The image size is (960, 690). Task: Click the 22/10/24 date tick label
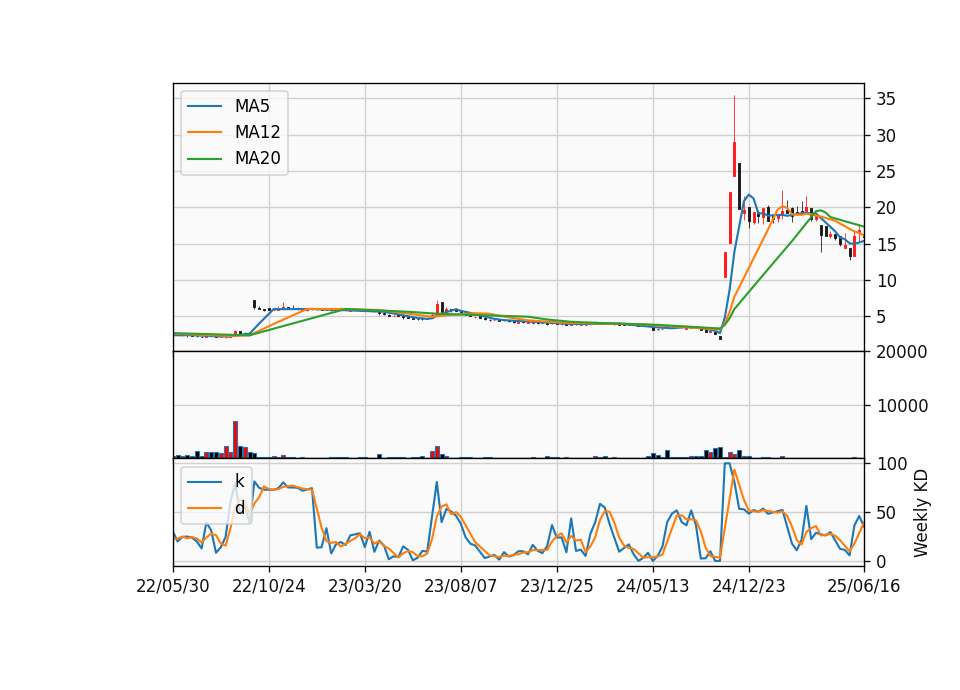tap(269, 586)
